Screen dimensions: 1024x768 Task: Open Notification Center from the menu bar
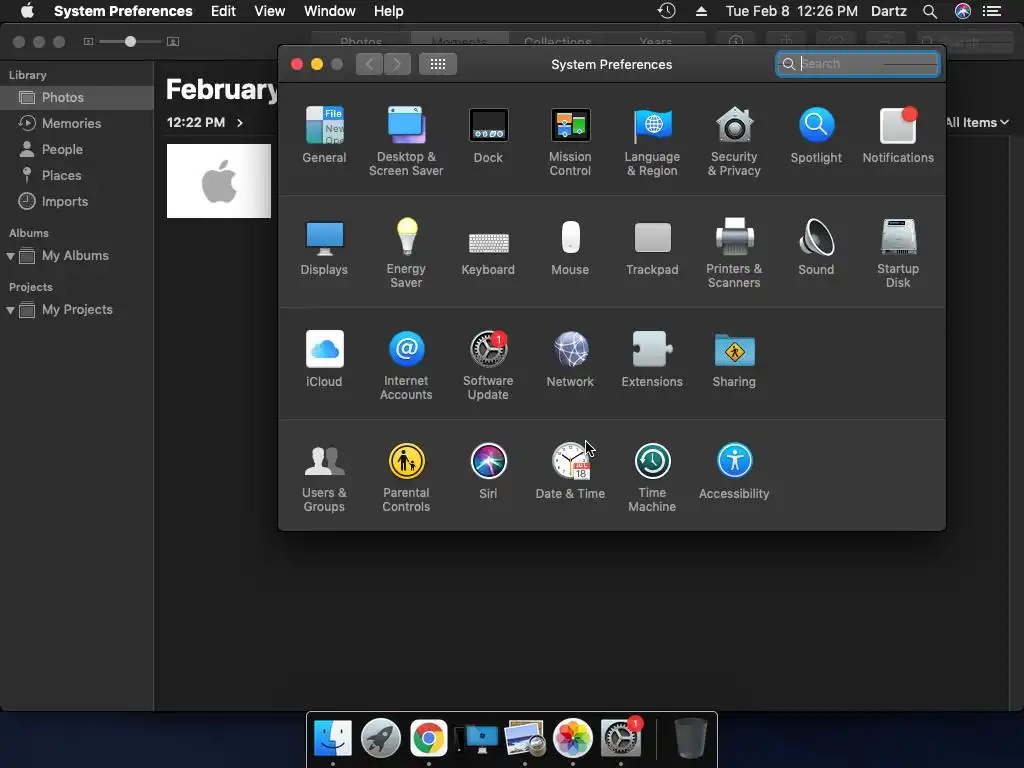993,11
